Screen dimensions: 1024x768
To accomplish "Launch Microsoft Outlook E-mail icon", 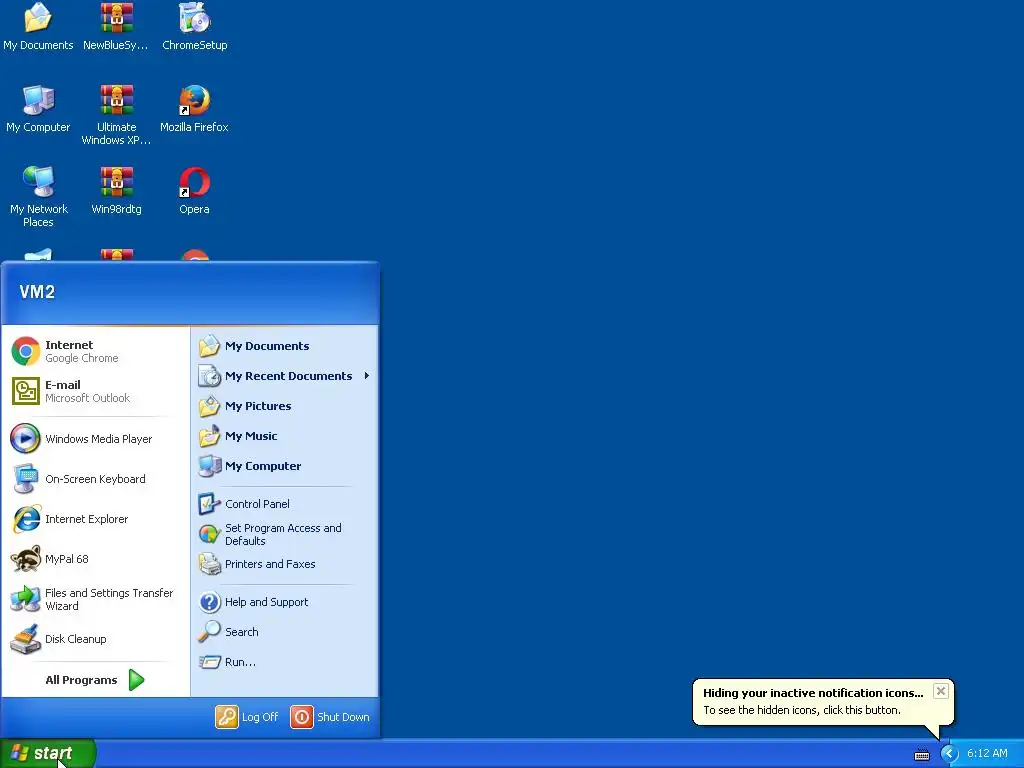I will point(25,391).
